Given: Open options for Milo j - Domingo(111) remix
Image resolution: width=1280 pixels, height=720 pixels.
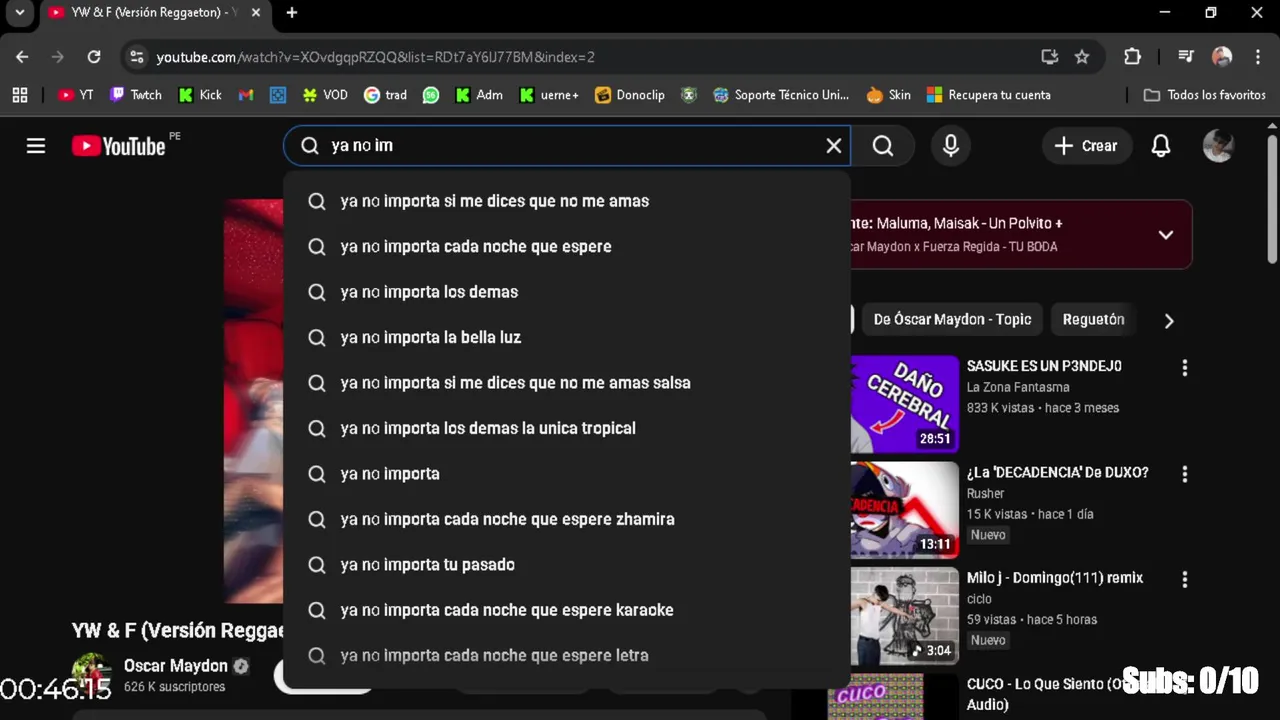Looking at the screenshot, I should 1185,580.
